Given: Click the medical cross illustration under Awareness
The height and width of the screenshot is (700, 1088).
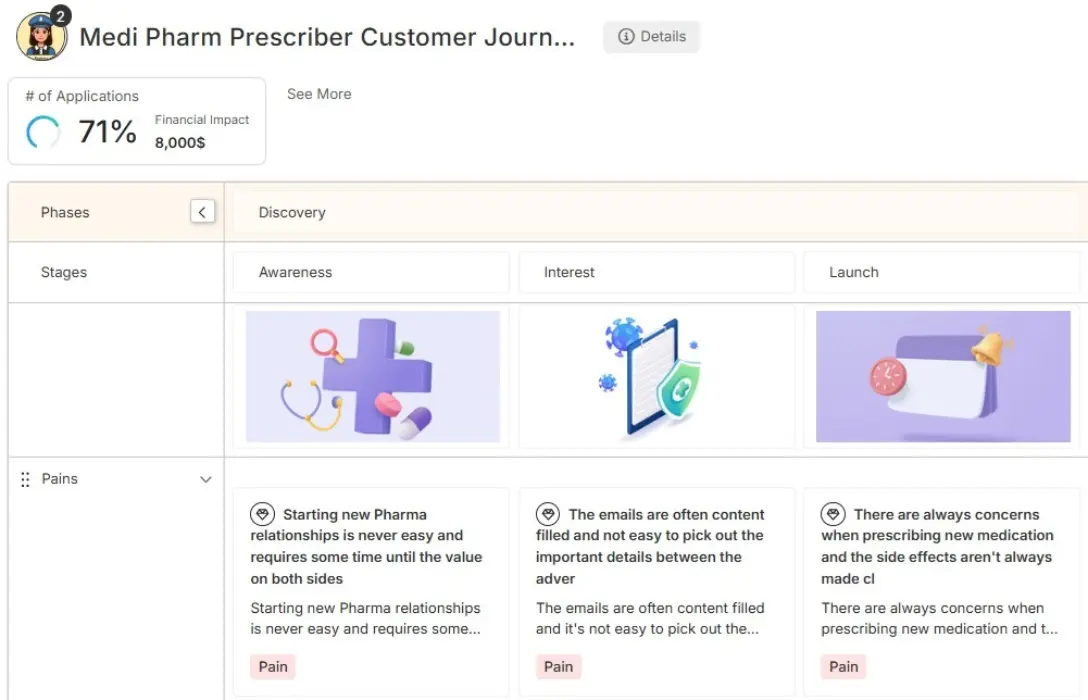Looking at the screenshot, I should [x=371, y=377].
